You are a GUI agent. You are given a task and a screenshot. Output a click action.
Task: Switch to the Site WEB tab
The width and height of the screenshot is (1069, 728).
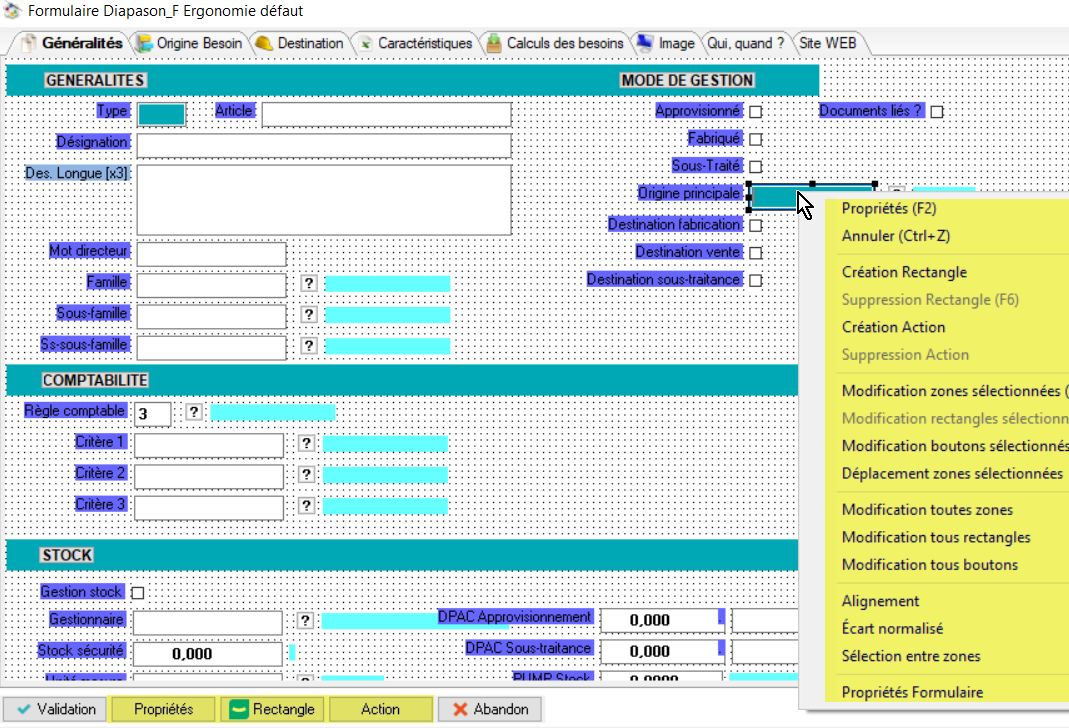coord(827,43)
